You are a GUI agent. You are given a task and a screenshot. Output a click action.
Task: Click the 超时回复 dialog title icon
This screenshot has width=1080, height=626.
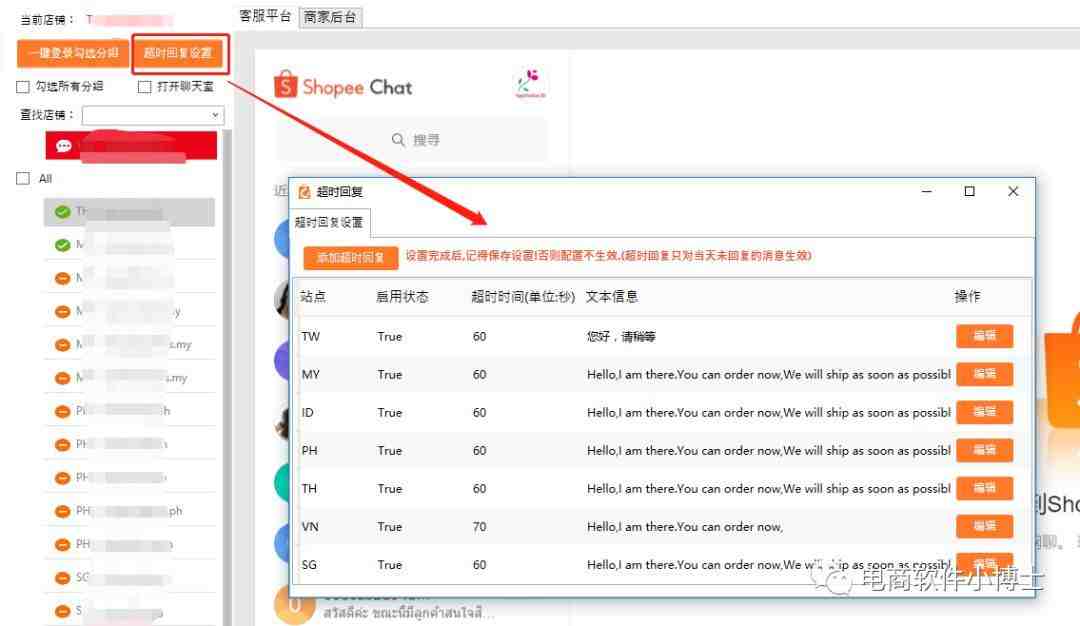(304, 192)
